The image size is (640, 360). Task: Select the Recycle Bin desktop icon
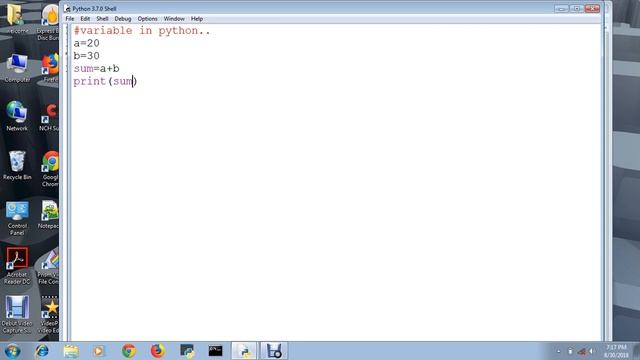tap(17, 165)
